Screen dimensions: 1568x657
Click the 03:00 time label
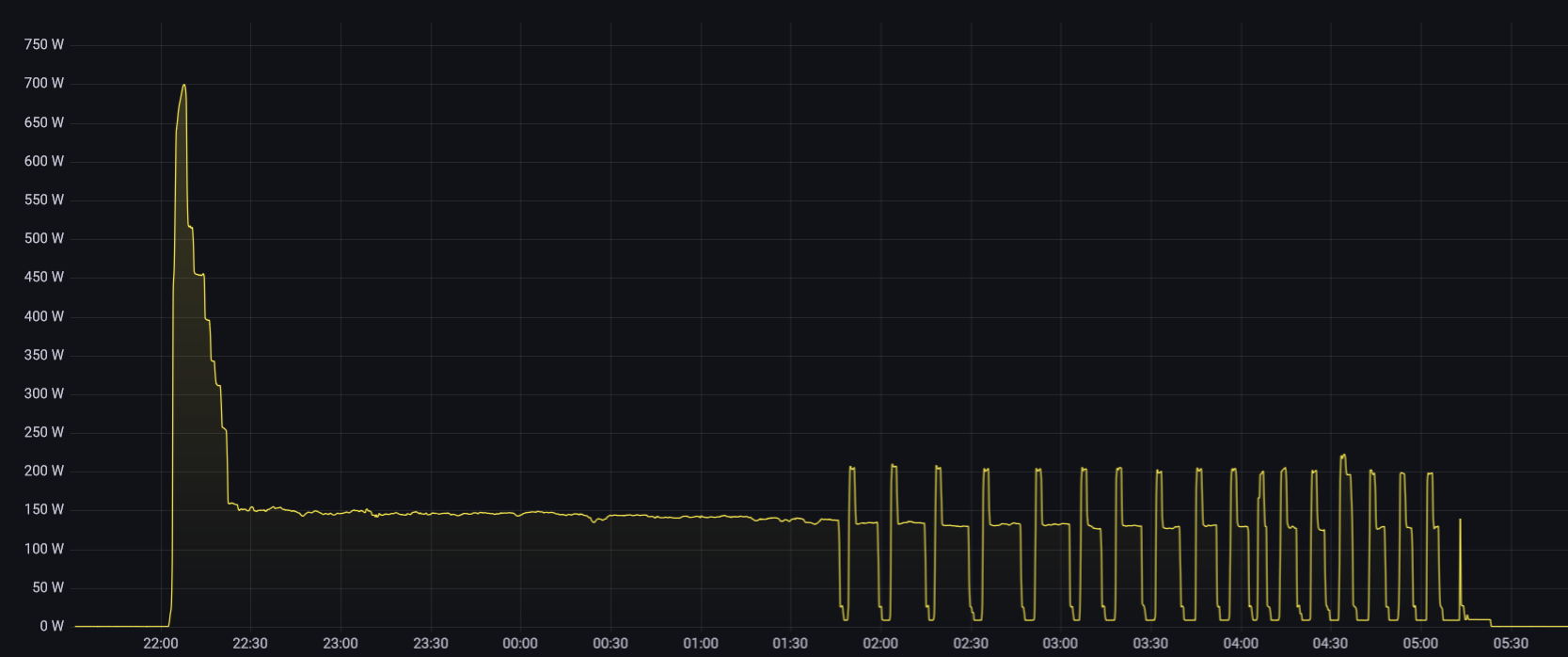point(1060,644)
